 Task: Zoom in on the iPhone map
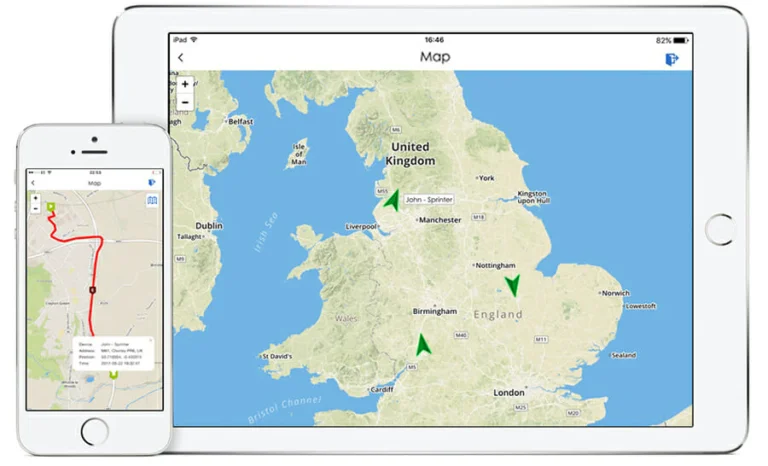[35, 197]
